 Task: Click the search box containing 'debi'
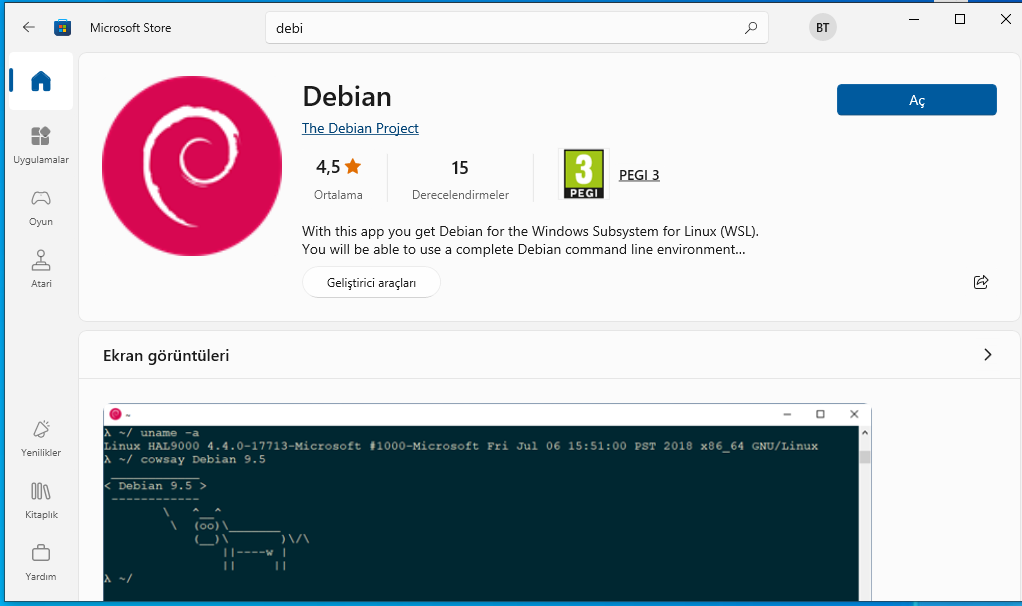point(517,28)
